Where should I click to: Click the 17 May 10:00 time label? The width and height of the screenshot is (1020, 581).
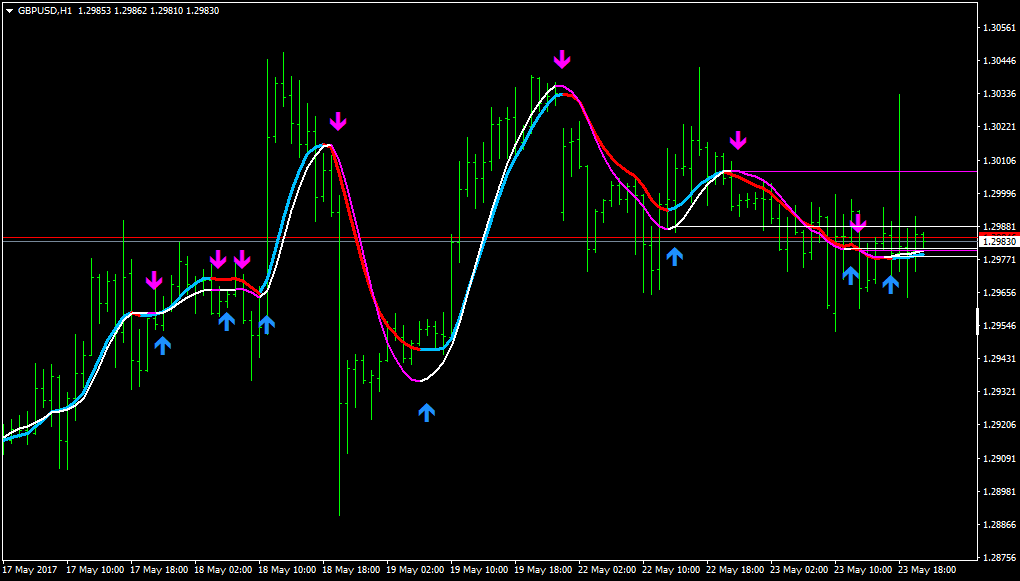94,569
